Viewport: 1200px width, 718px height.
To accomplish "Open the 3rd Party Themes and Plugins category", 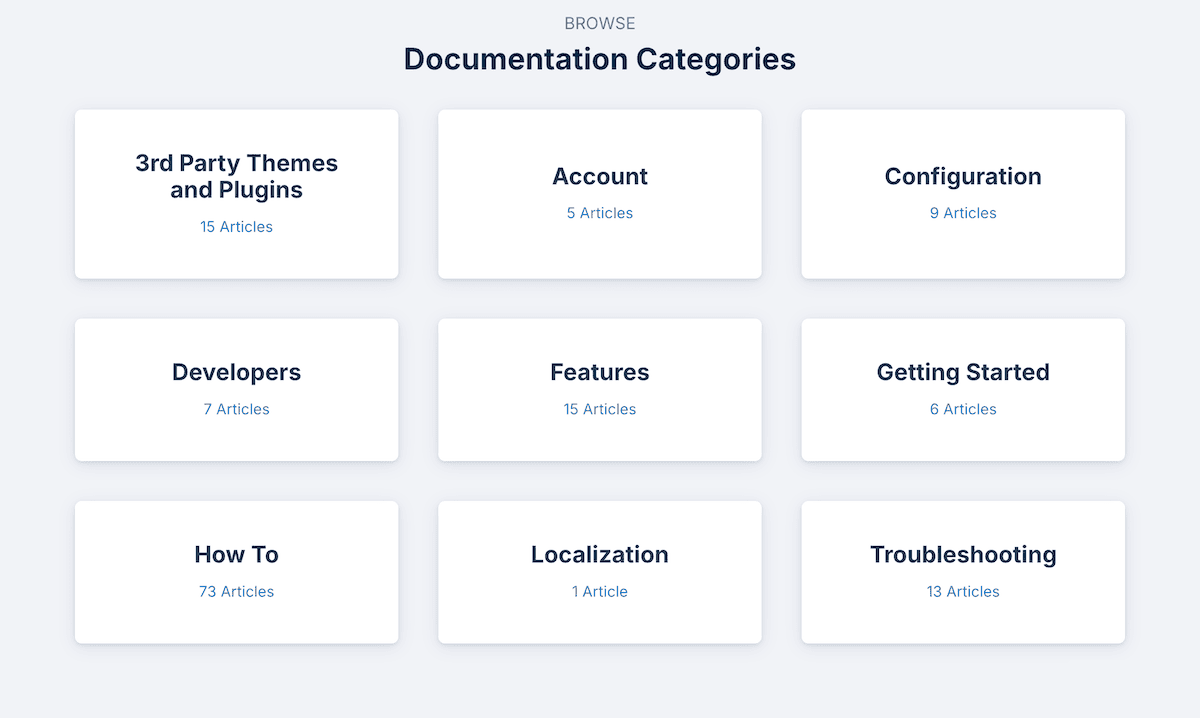I will point(236,176).
